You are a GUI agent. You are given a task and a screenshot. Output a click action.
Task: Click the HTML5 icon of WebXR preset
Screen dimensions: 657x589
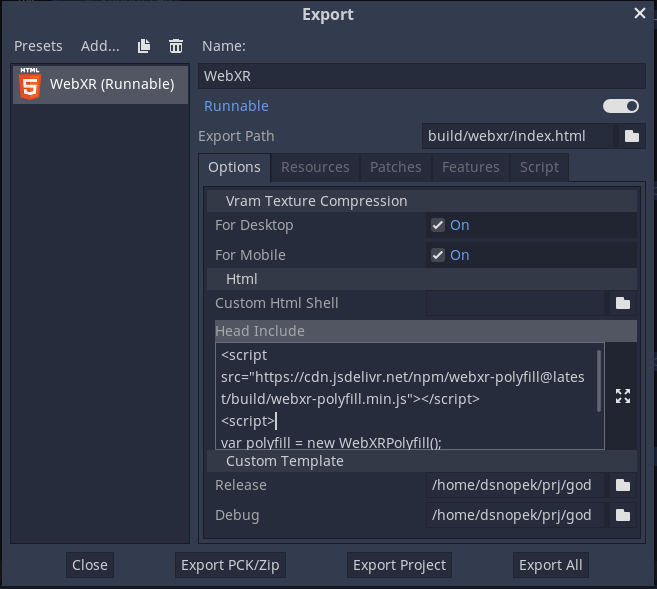point(30,84)
